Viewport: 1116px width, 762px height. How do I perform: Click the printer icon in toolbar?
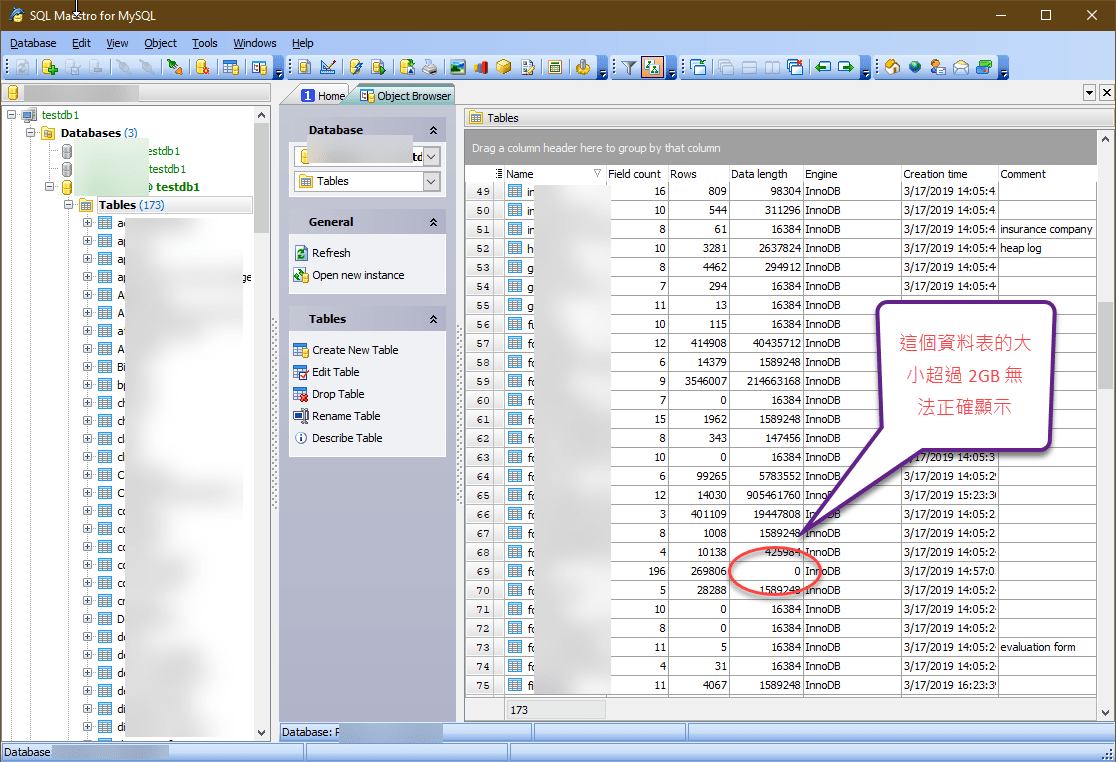[430, 68]
